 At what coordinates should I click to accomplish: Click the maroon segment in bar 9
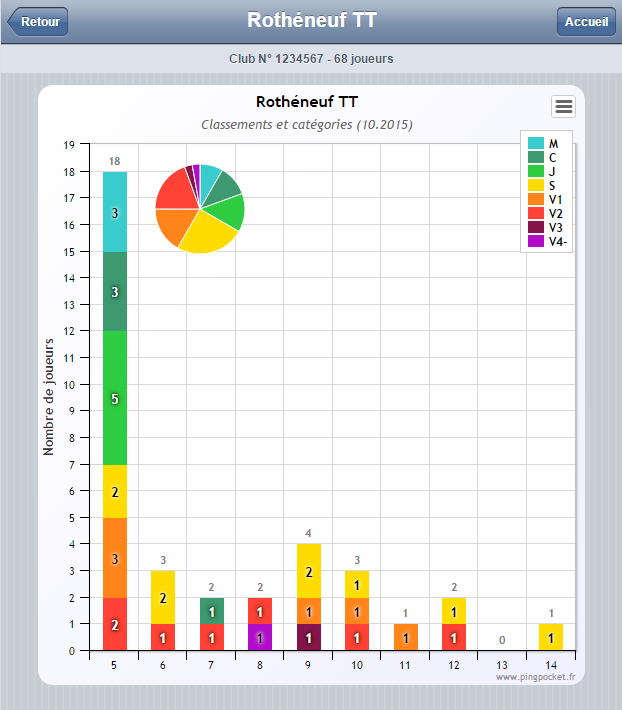click(x=309, y=638)
